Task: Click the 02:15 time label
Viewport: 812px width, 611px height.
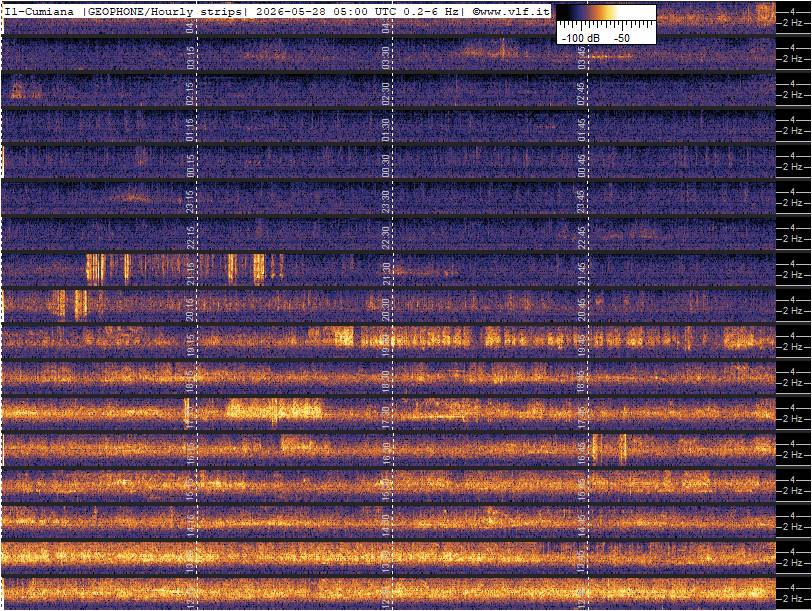Action: click(191, 93)
